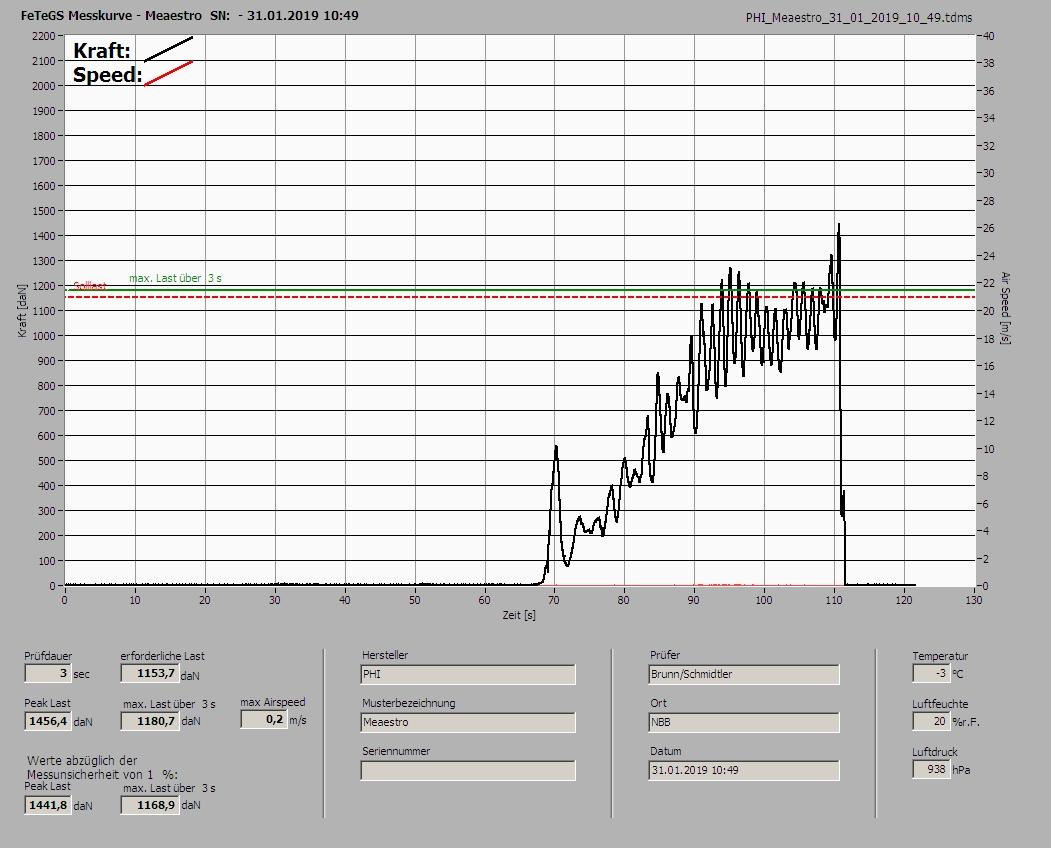Click the max. Last über 3 s value 1180,7
The image size is (1051, 848).
pyautogui.click(x=149, y=721)
